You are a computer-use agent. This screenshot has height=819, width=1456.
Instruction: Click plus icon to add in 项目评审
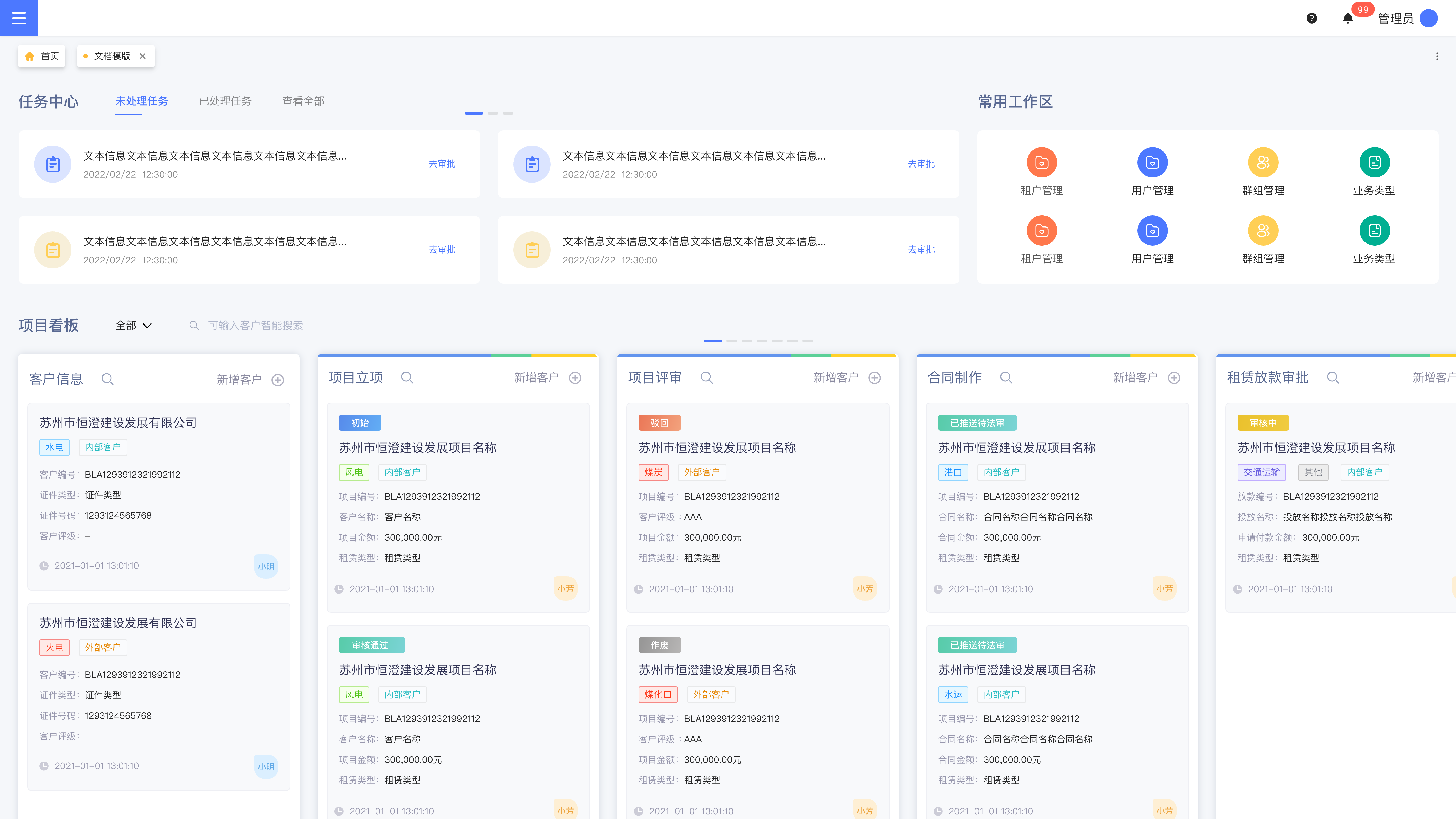[874, 378]
